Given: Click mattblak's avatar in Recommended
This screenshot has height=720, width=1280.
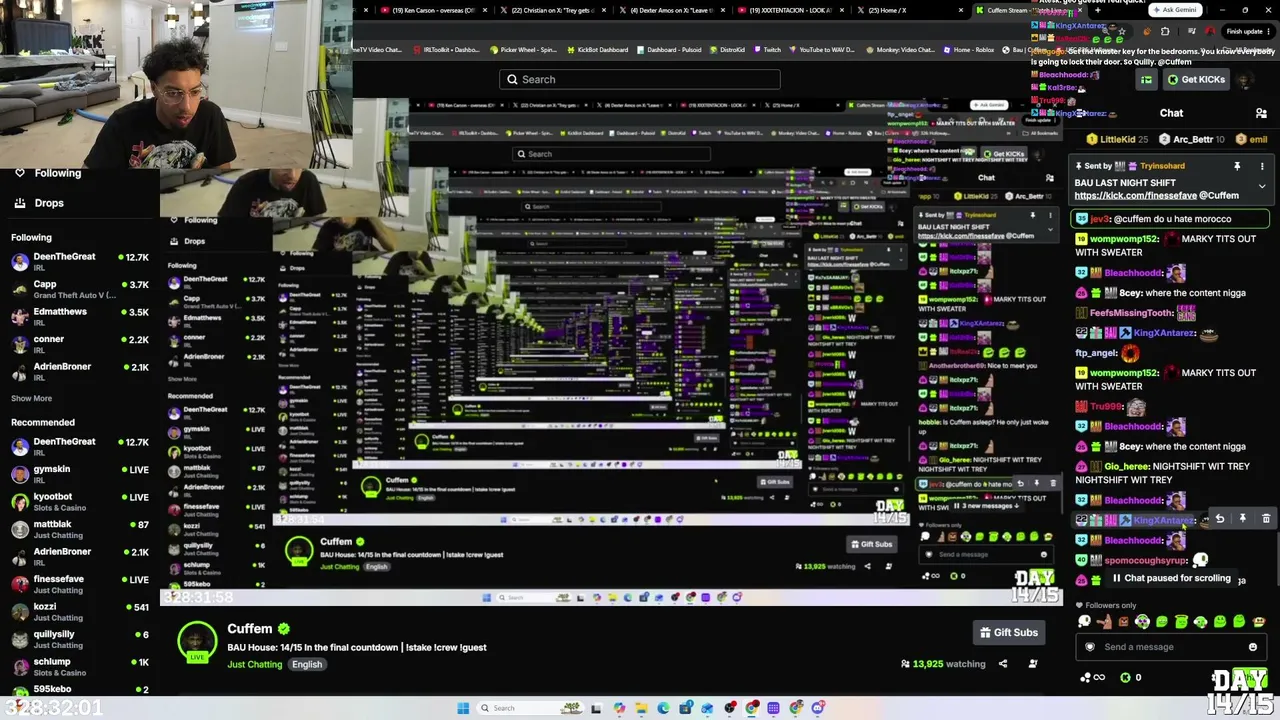Looking at the screenshot, I should coord(20,530).
